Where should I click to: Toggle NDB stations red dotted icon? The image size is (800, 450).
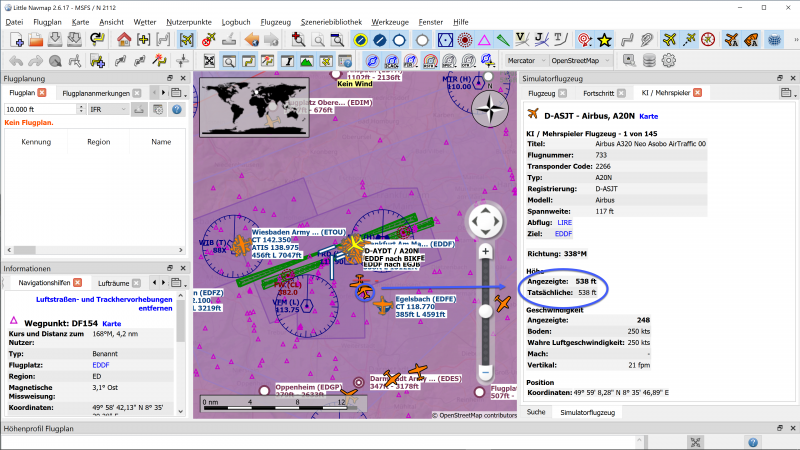465,39
